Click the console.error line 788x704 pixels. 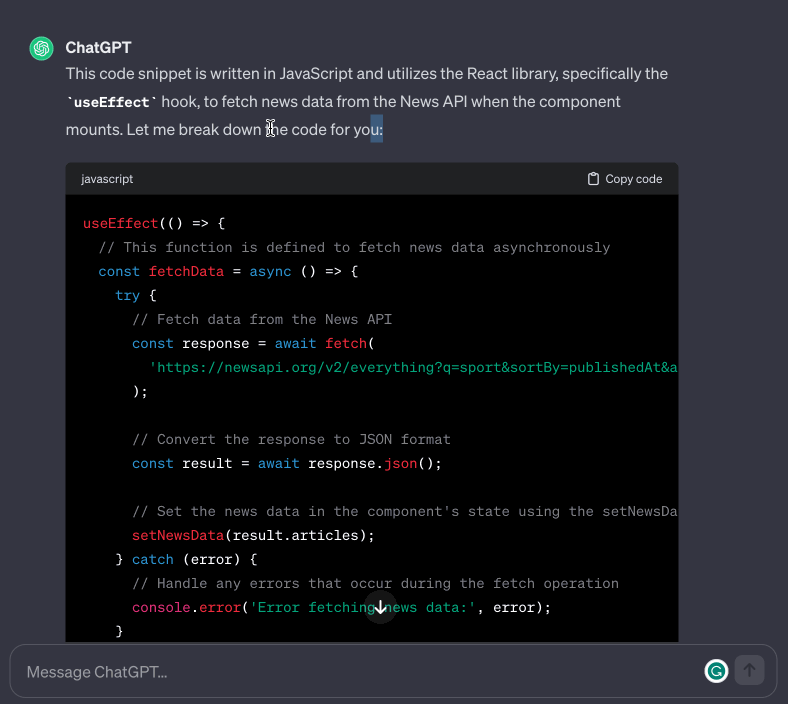[341, 608]
